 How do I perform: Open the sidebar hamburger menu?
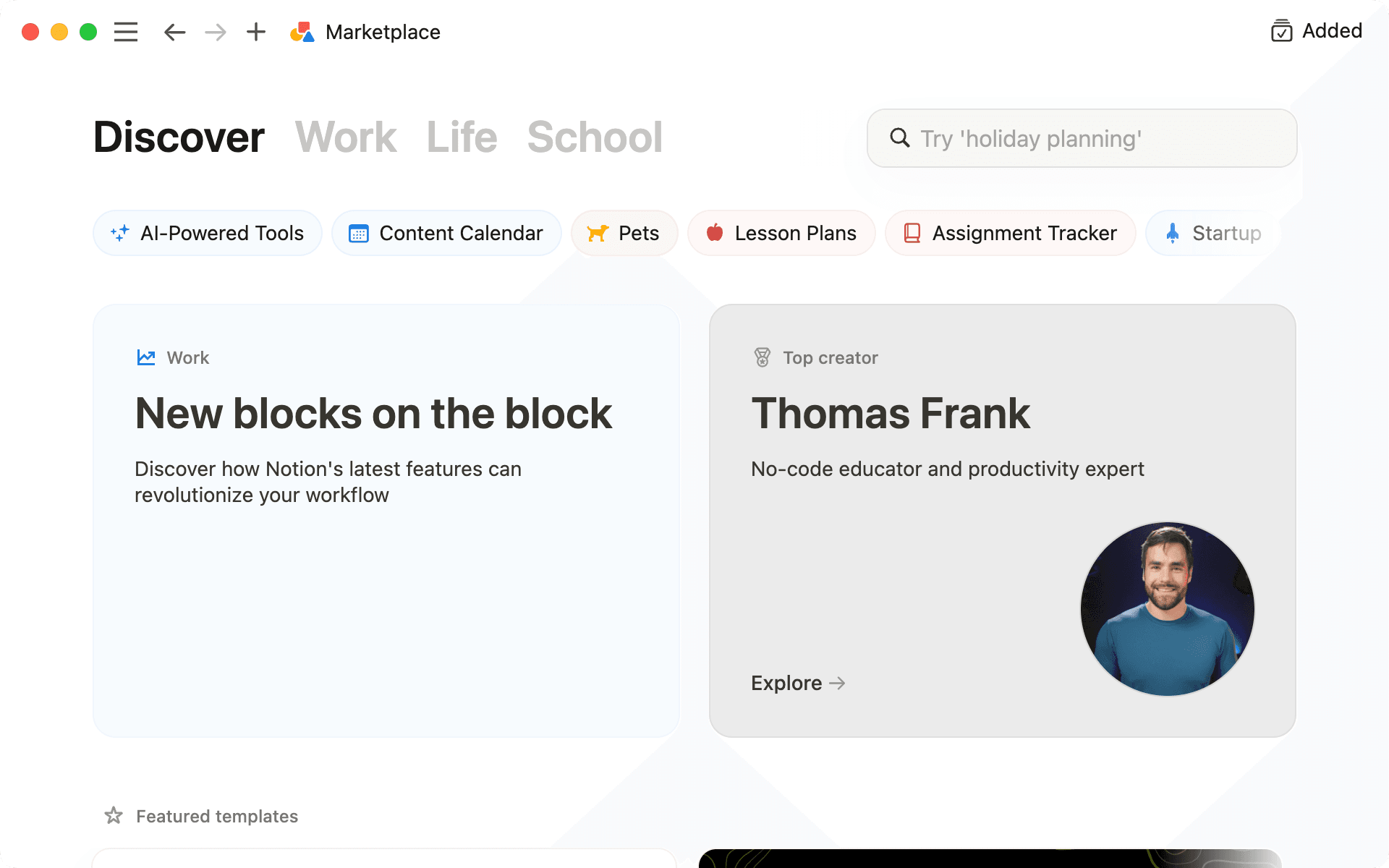coord(125,32)
